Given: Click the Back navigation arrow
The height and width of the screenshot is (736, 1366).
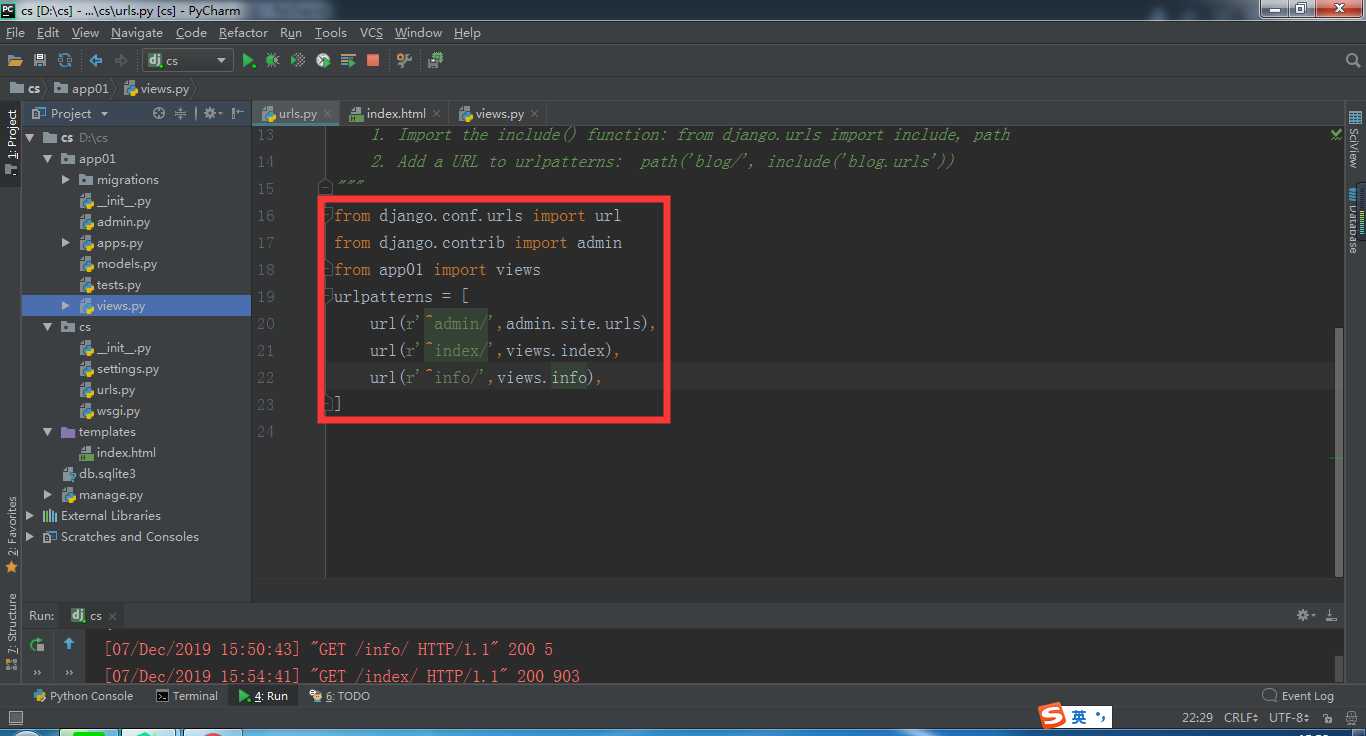Looking at the screenshot, I should (x=96, y=61).
